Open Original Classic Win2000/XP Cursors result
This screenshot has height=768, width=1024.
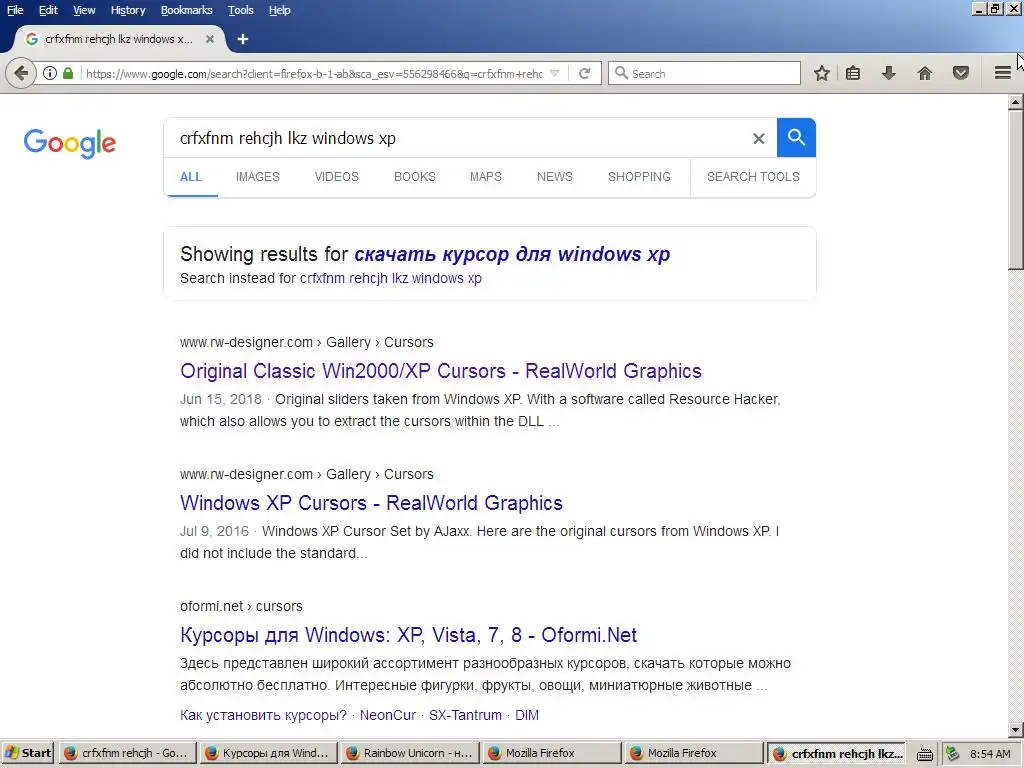pos(441,371)
